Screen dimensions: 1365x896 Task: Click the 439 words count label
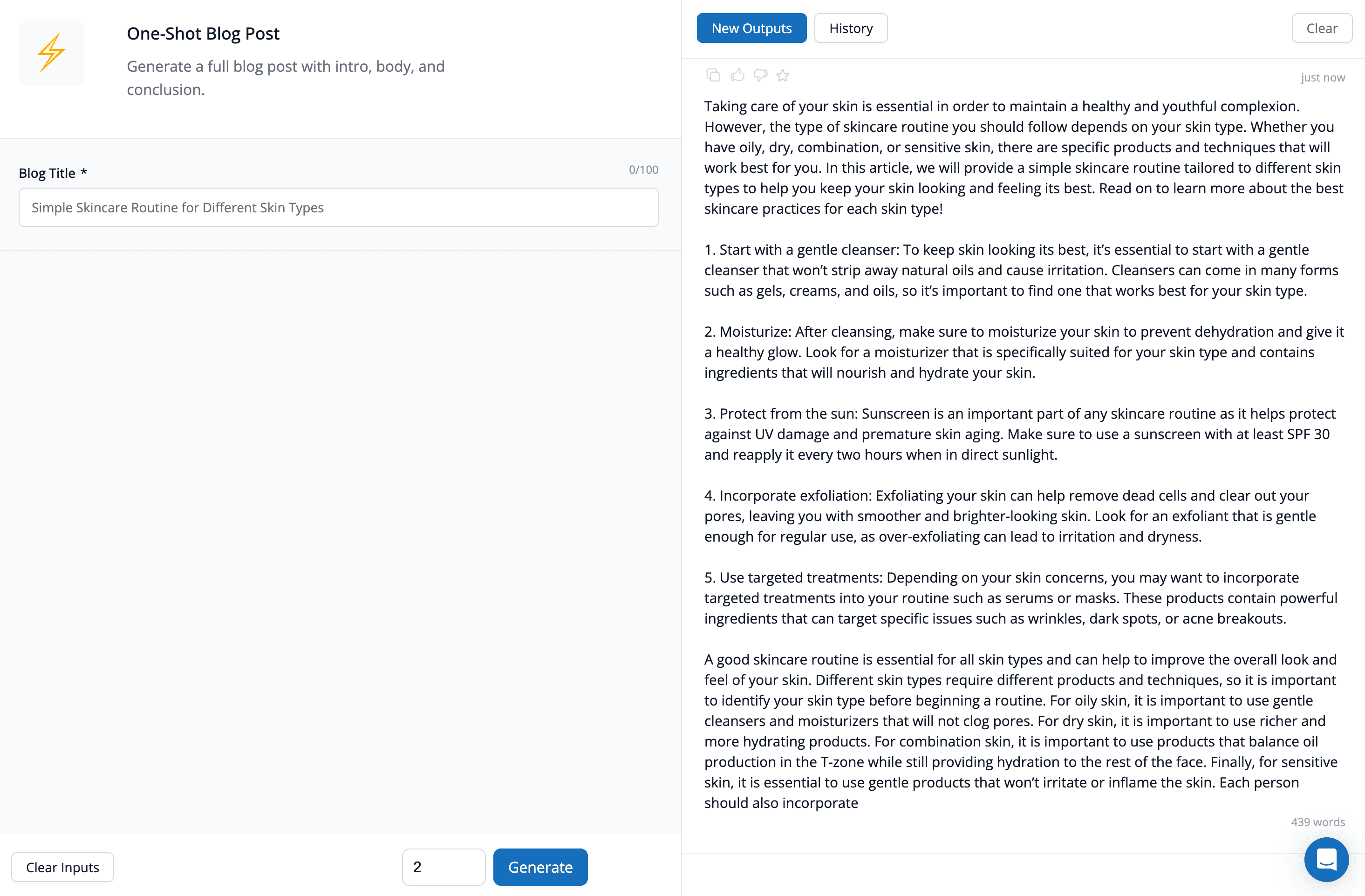(x=1317, y=821)
